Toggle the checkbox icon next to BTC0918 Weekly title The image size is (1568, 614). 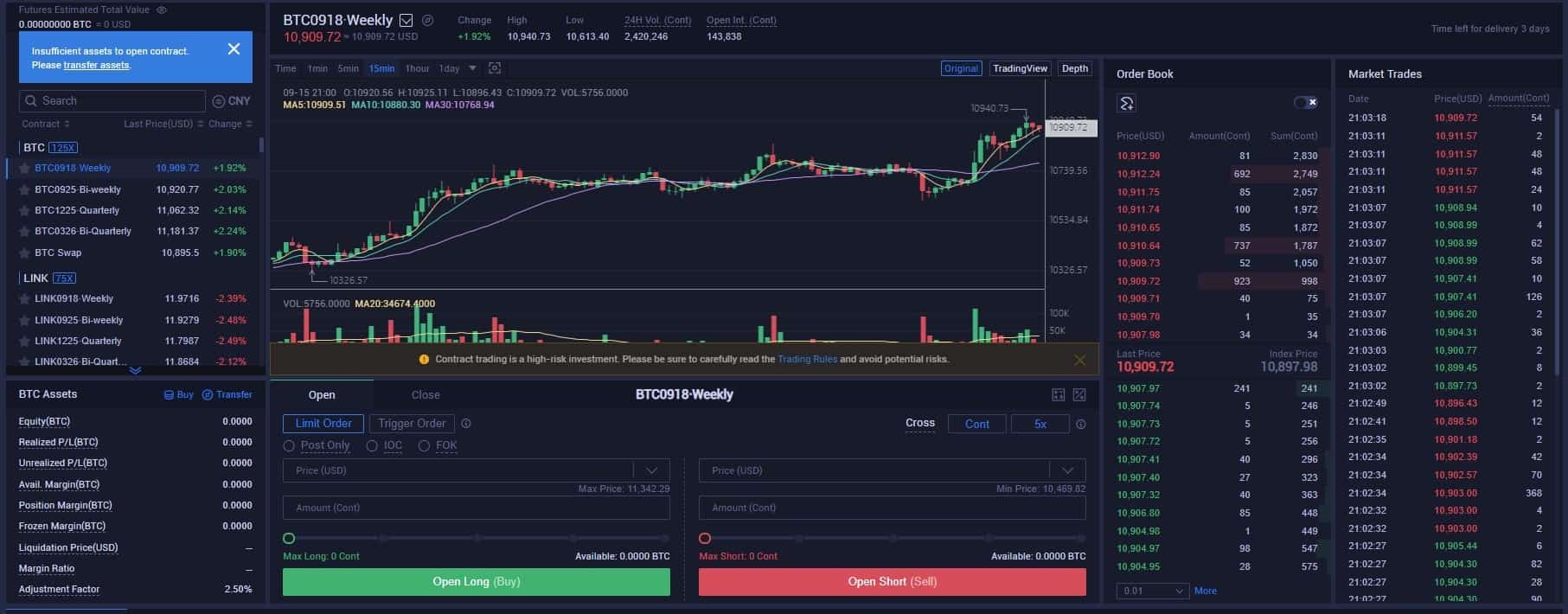click(x=406, y=20)
